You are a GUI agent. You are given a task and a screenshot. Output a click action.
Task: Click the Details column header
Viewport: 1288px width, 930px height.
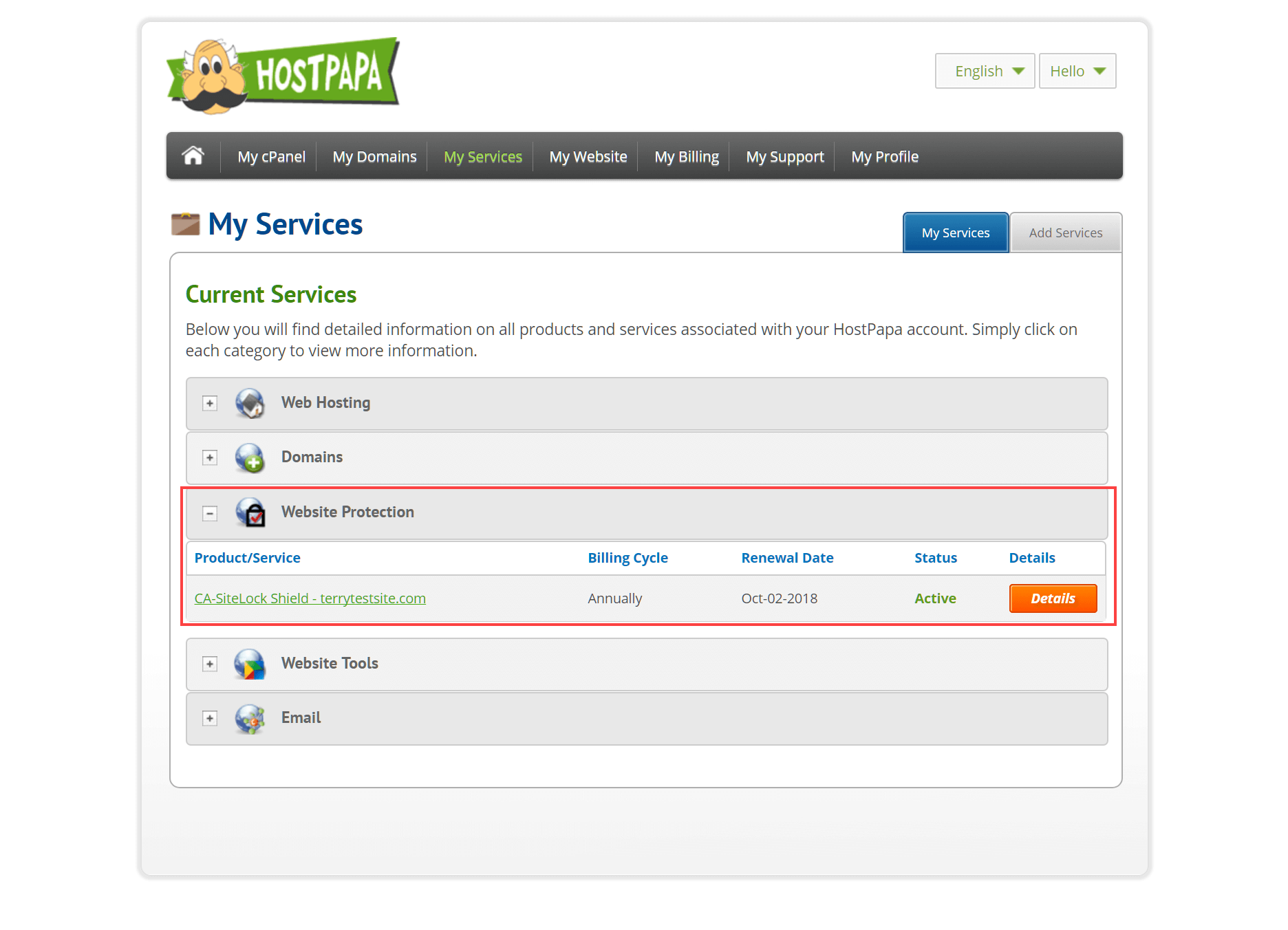tap(1032, 558)
